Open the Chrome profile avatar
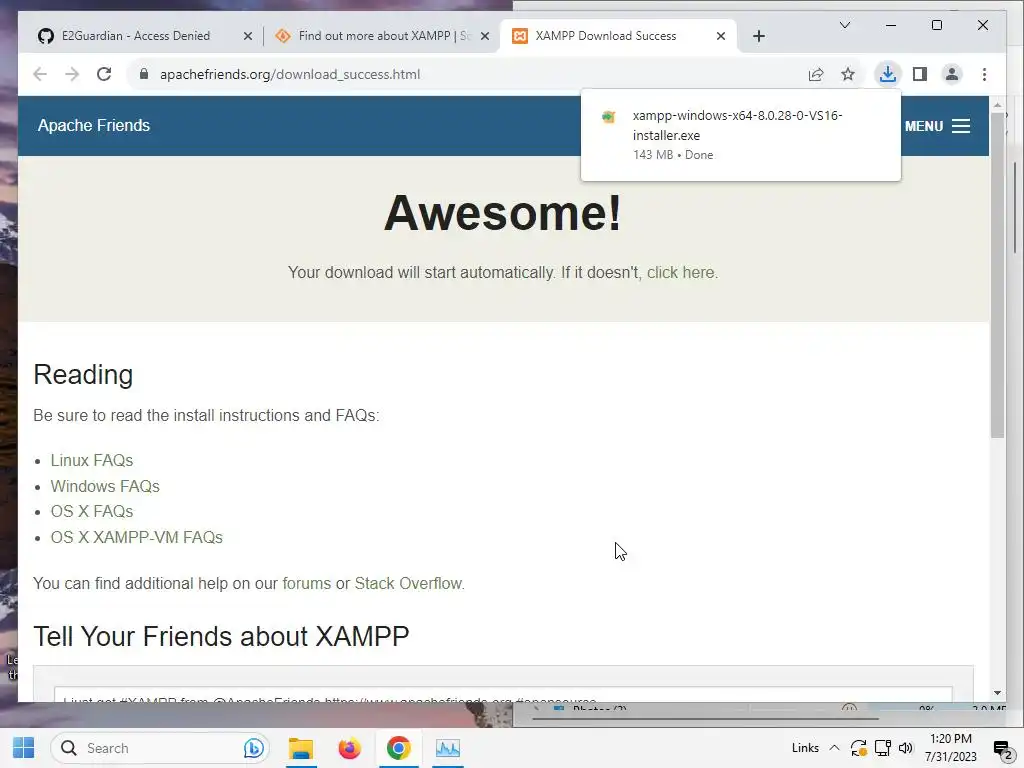The width and height of the screenshot is (1024, 768). pos(952,74)
